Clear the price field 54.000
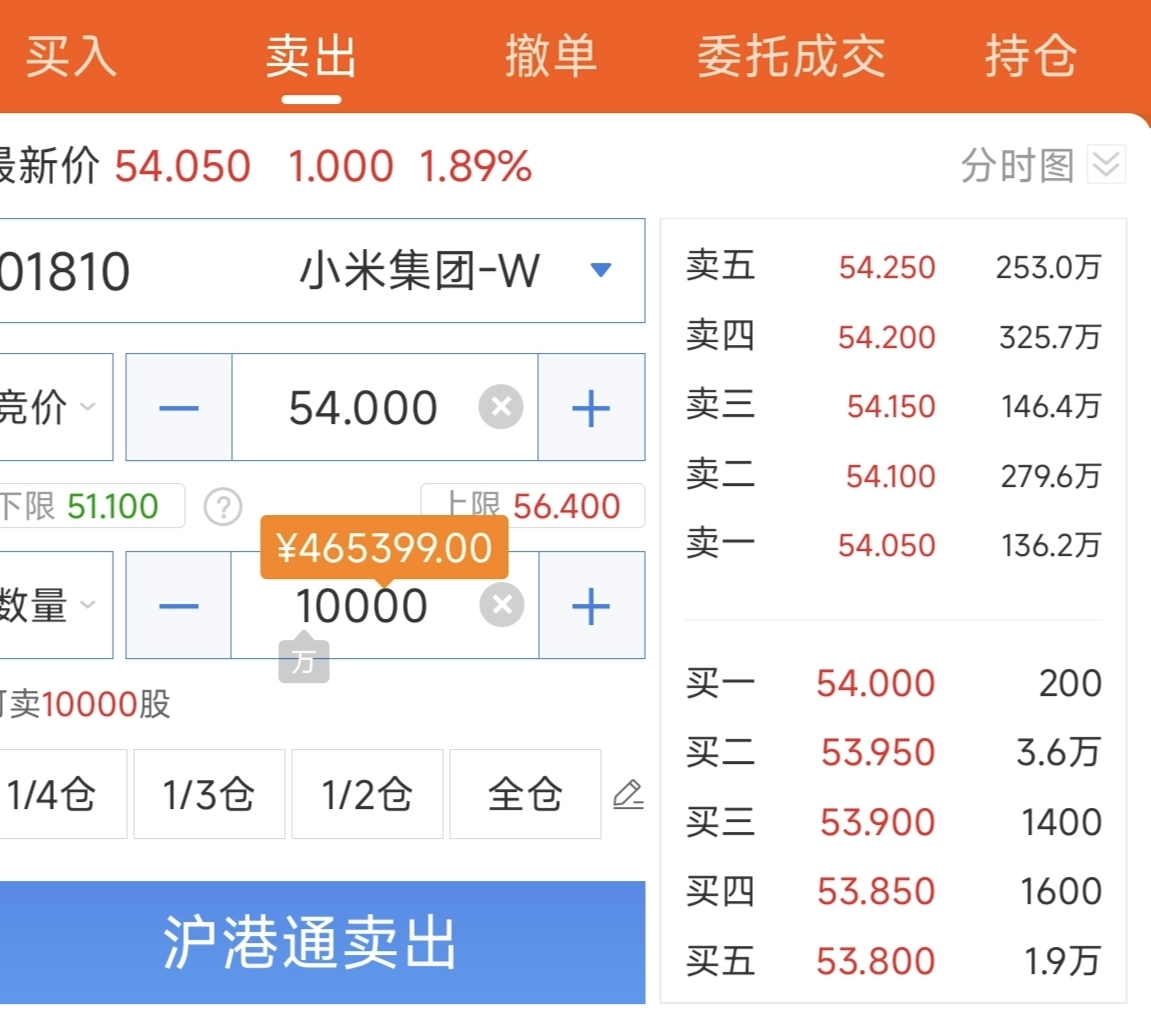 501,407
